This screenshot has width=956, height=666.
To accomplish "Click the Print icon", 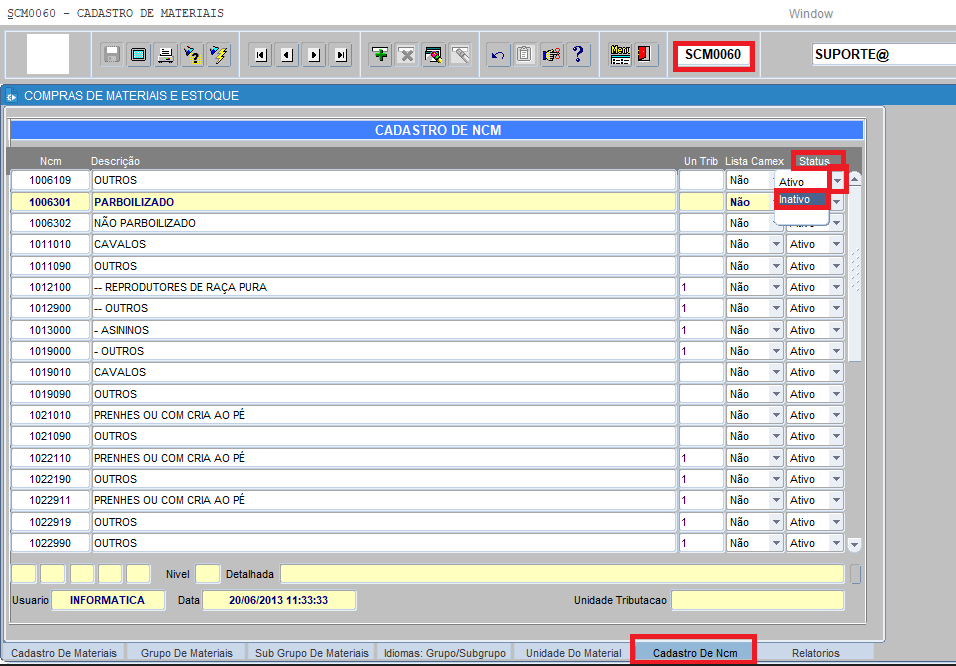I will click(x=165, y=55).
